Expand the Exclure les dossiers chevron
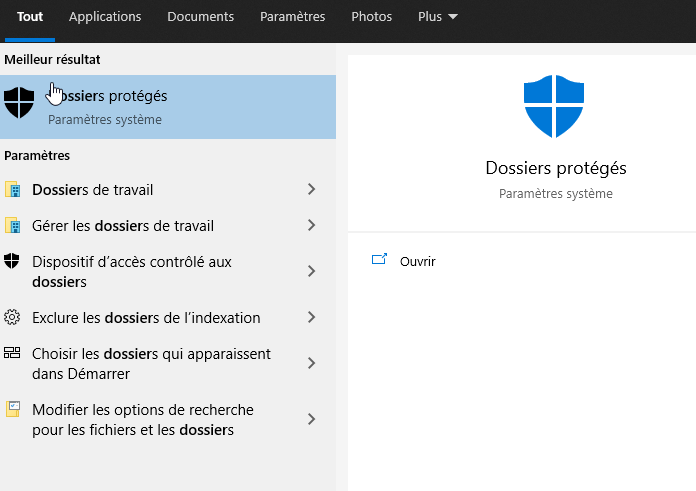Viewport: 696px width, 491px height. pyautogui.click(x=311, y=317)
